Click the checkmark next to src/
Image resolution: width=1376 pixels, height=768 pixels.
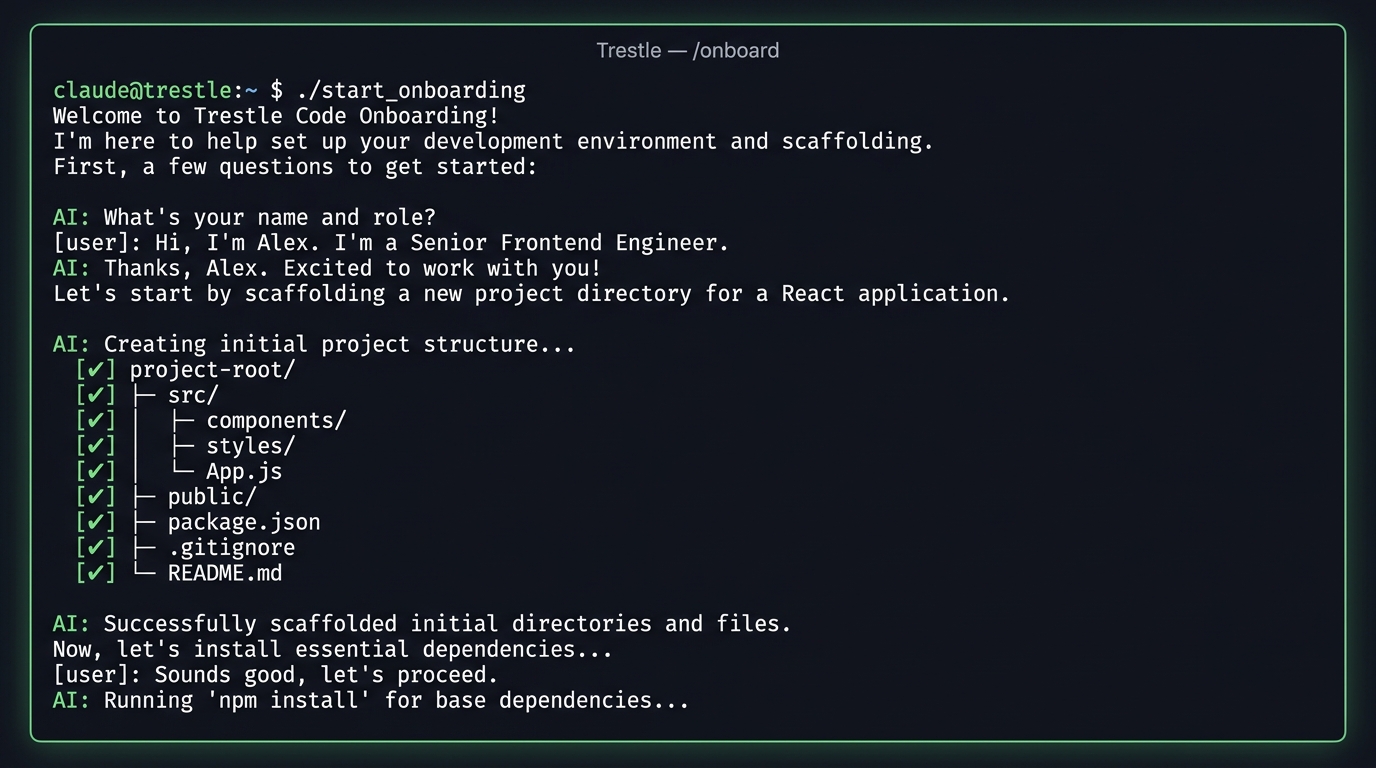[x=96, y=395]
